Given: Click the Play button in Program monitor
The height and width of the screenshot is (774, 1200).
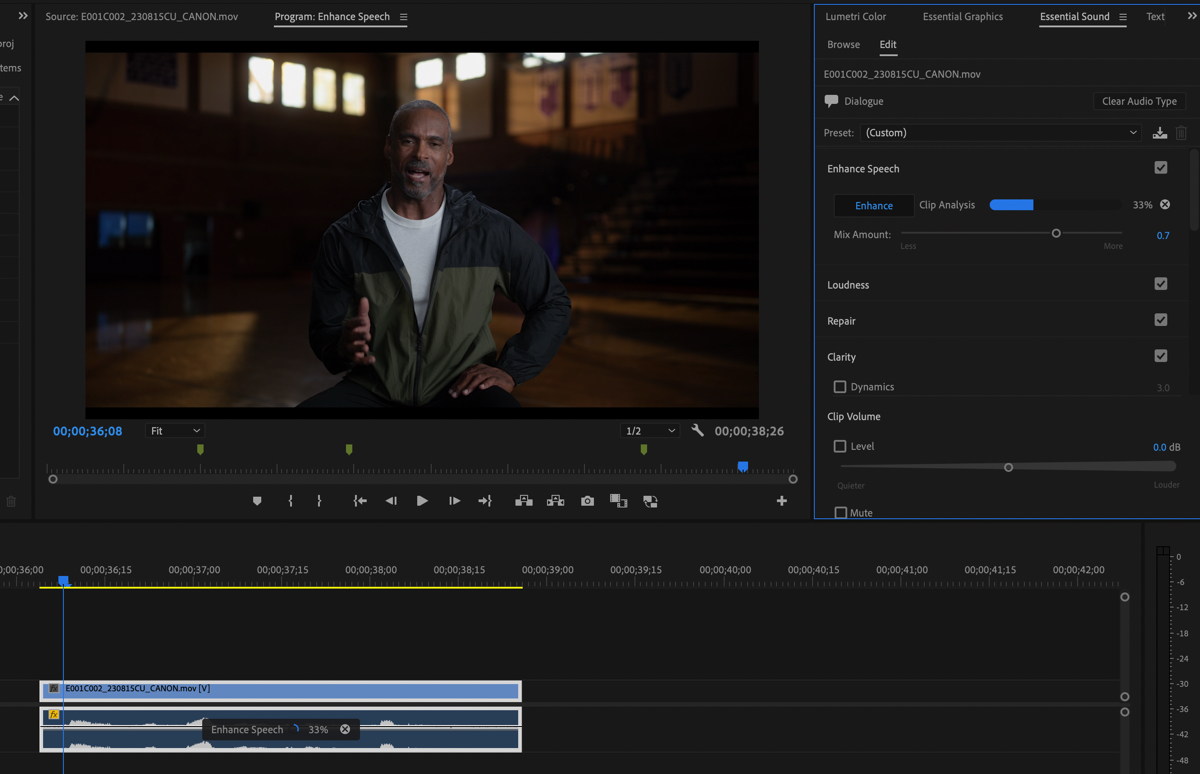Looking at the screenshot, I should [422, 501].
